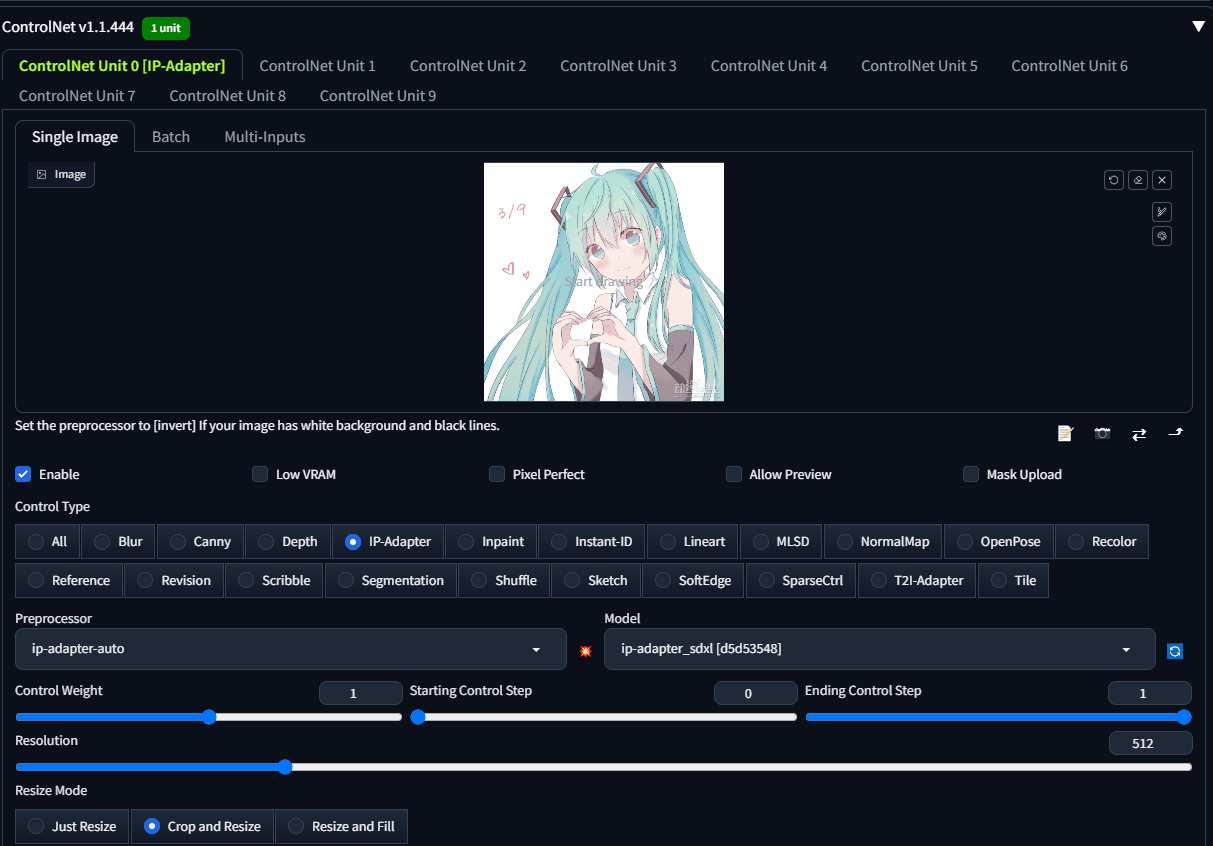Pick T2I-Adapter control type
The image size is (1213, 846).
click(x=917, y=580)
